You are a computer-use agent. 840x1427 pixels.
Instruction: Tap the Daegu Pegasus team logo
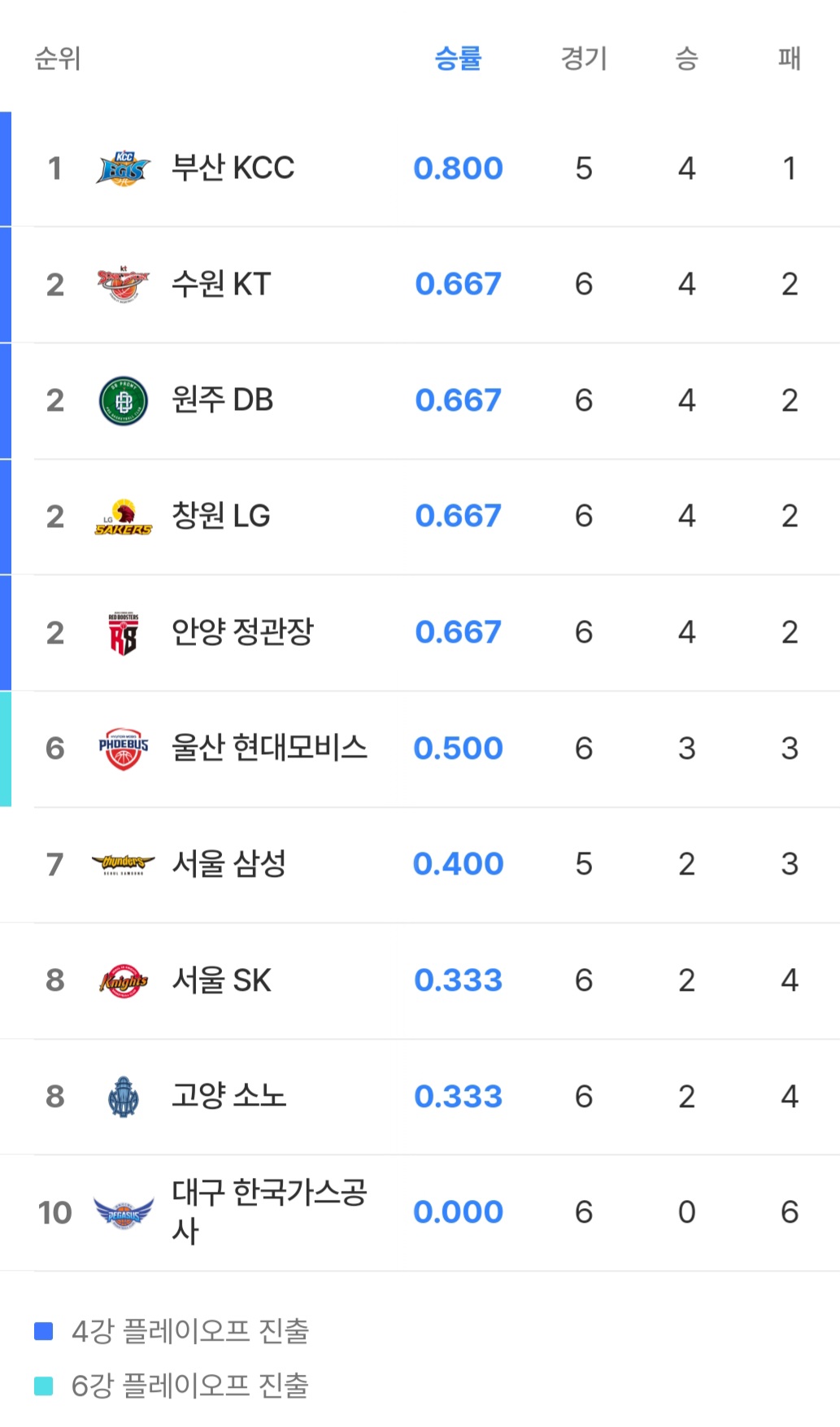[x=123, y=1213]
